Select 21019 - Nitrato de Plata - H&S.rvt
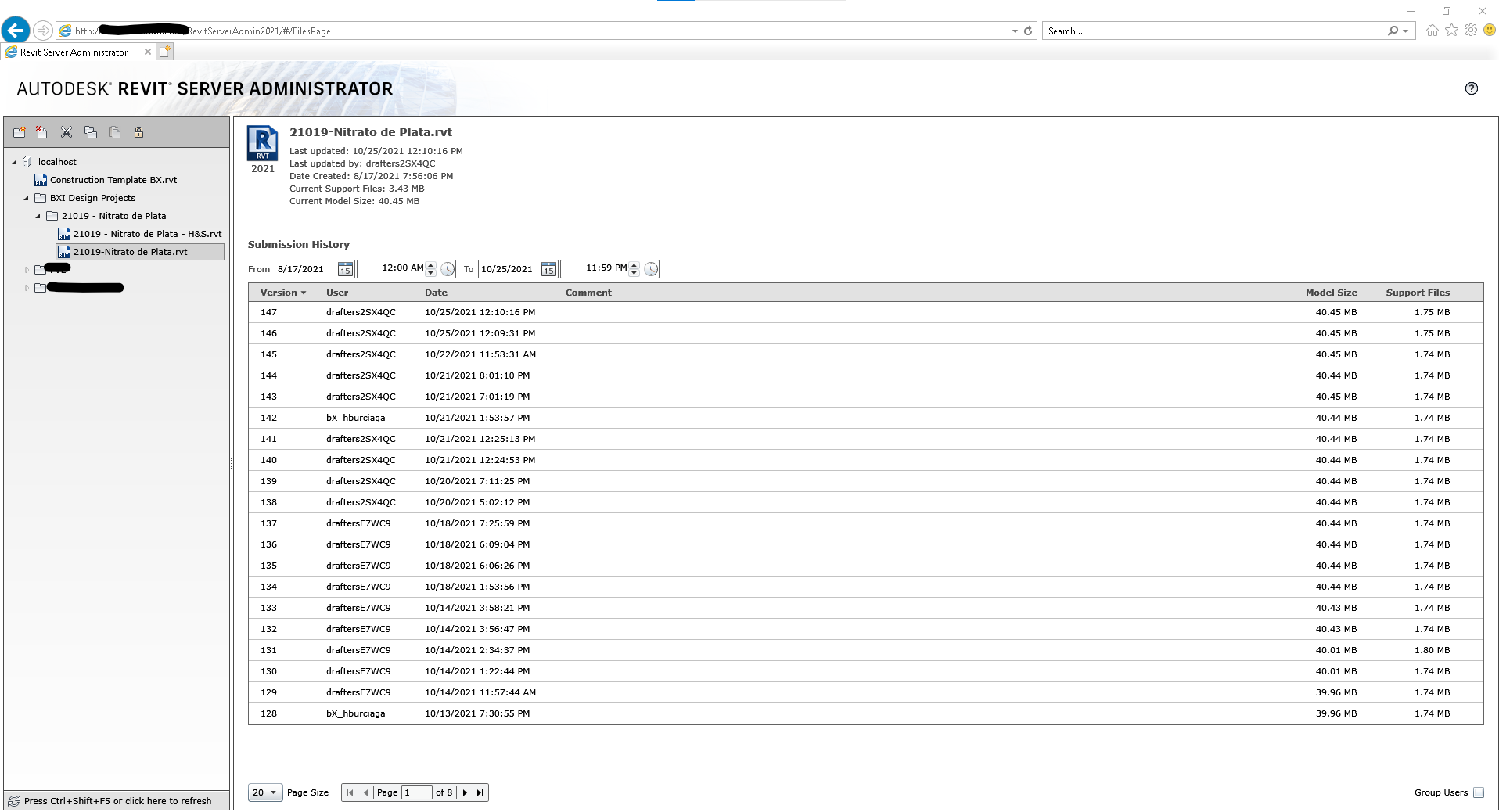 pos(148,234)
